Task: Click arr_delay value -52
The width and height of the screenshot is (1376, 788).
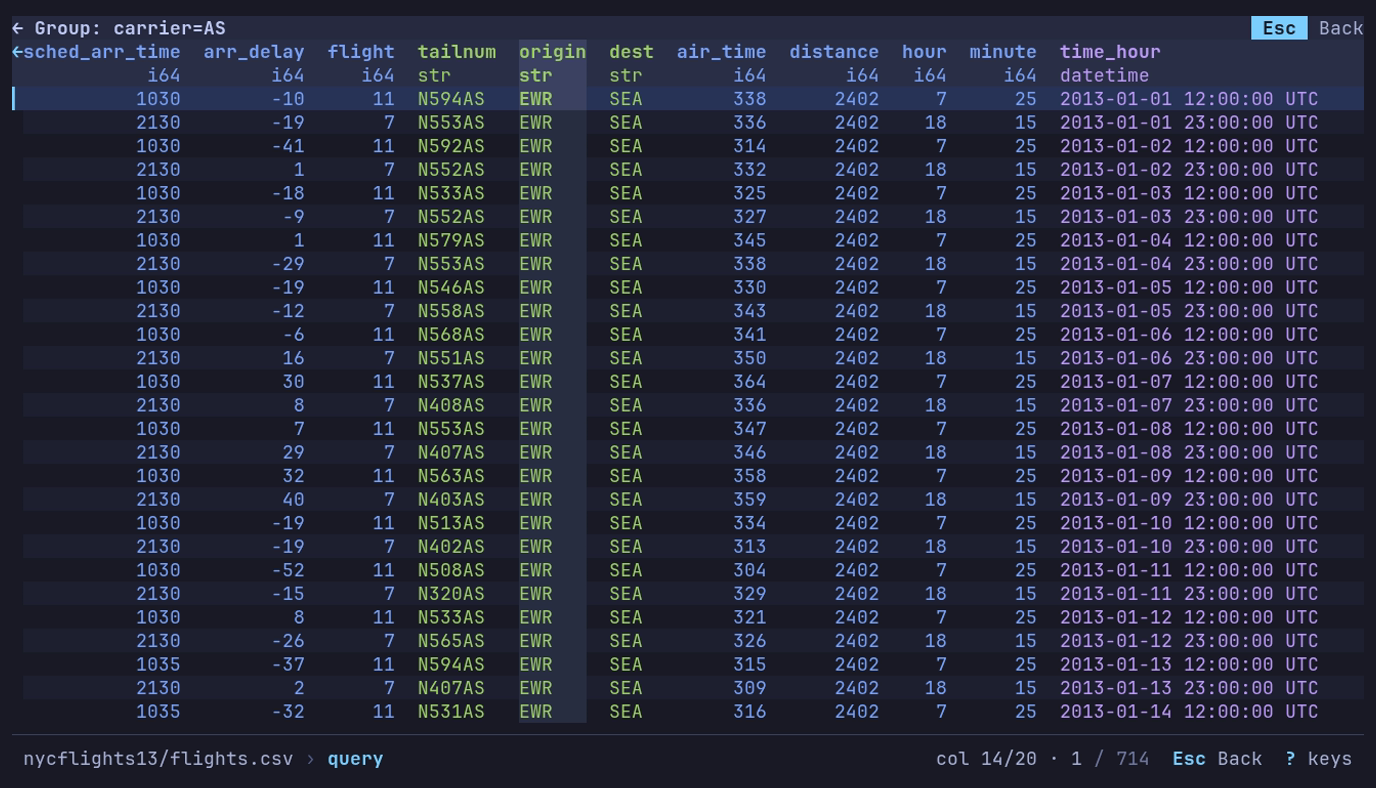Action: click(x=288, y=570)
